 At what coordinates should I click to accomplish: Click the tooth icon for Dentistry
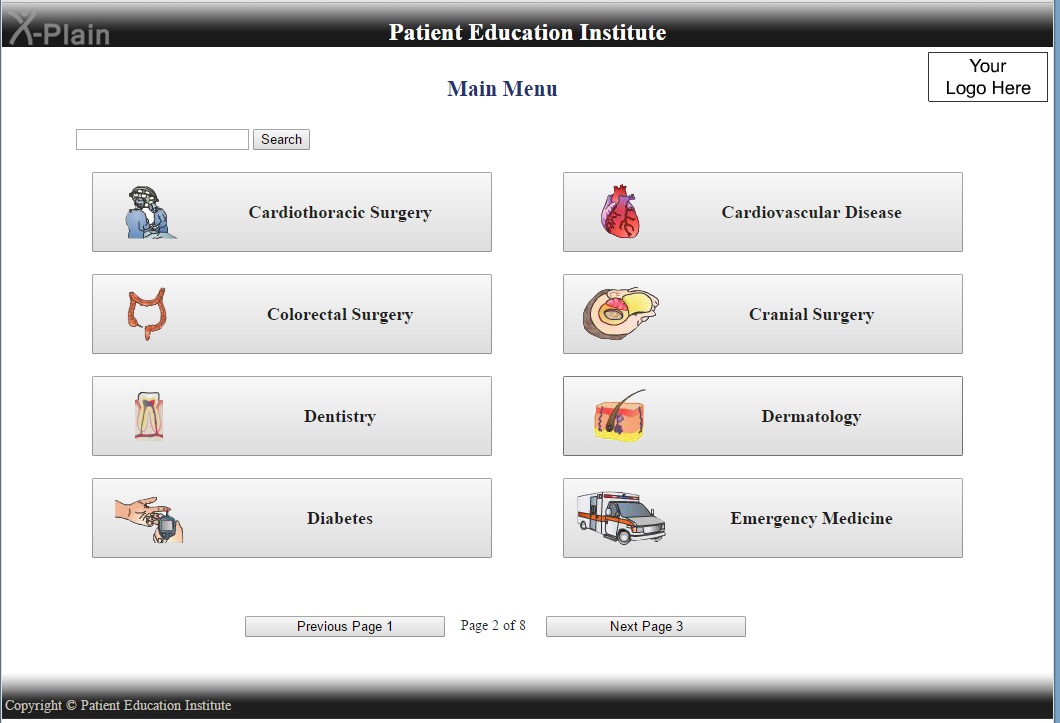pos(149,416)
